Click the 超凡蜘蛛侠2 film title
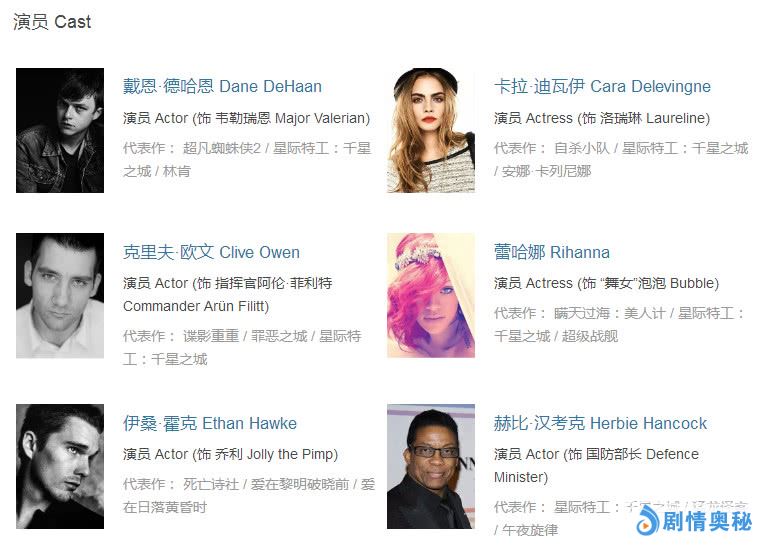The image size is (780, 551). (222, 148)
